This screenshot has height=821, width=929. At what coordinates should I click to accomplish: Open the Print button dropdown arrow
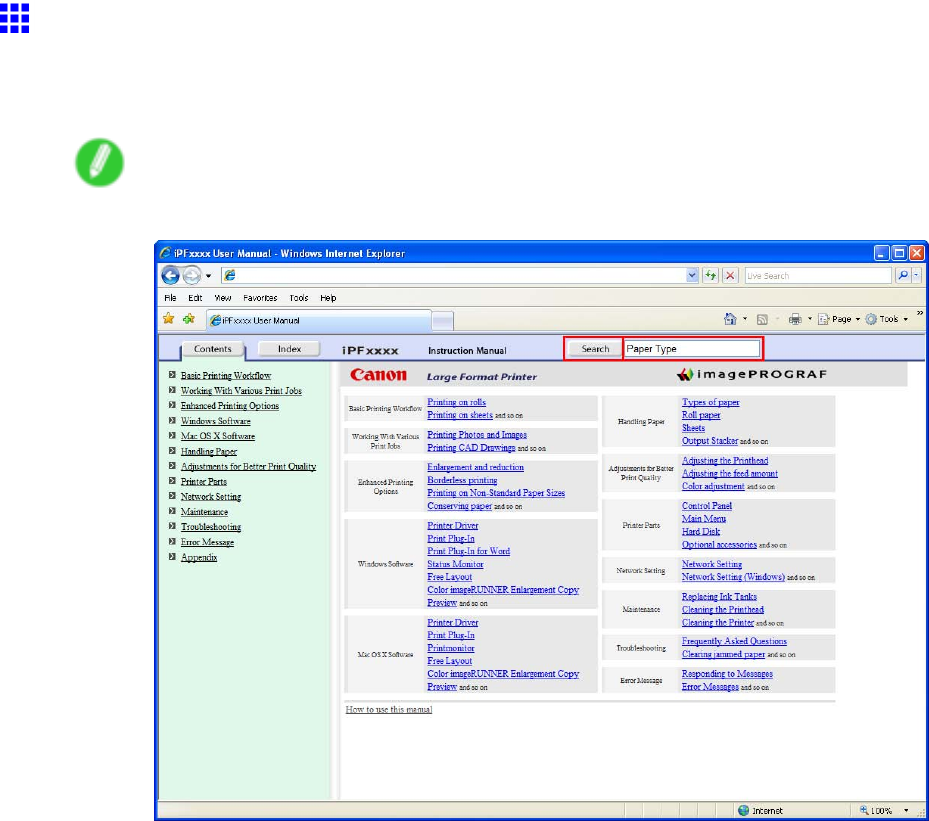point(809,319)
